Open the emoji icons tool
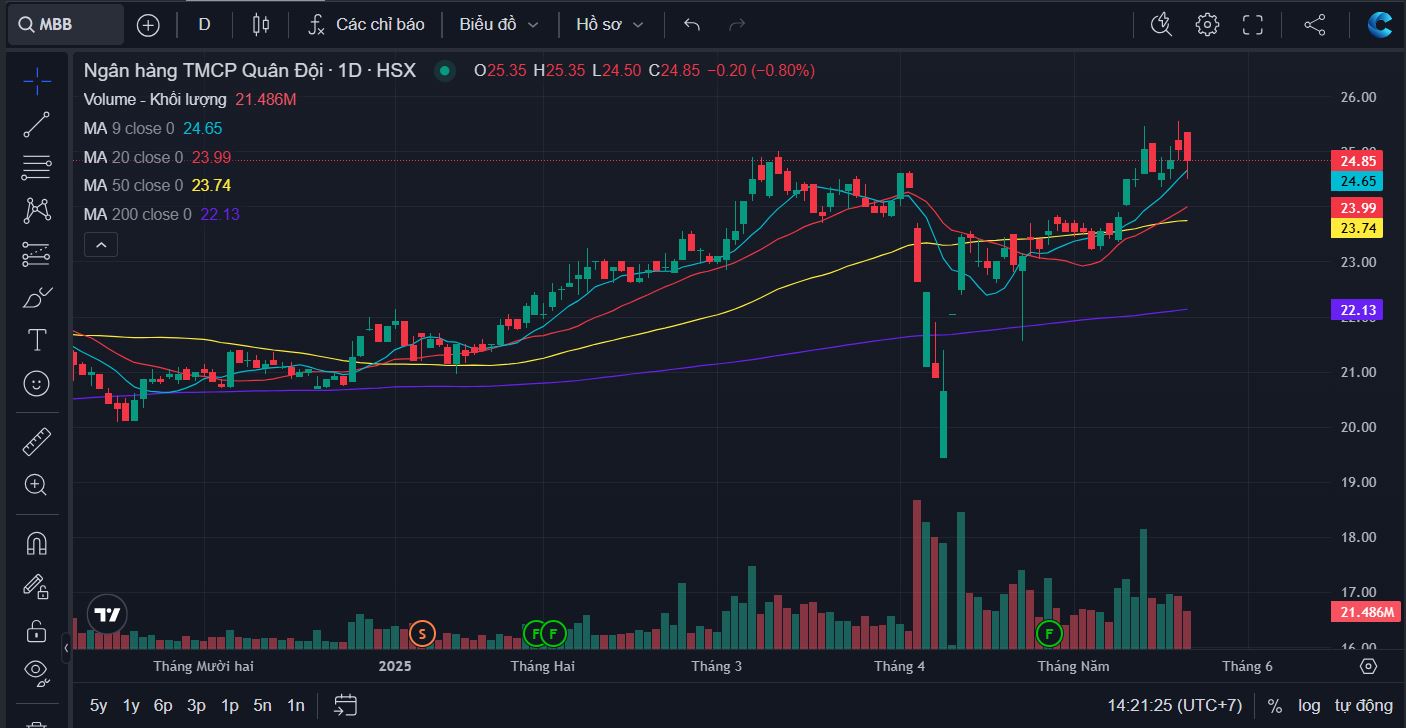The width and height of the screenshot is (1406, 728). (37, 383)
